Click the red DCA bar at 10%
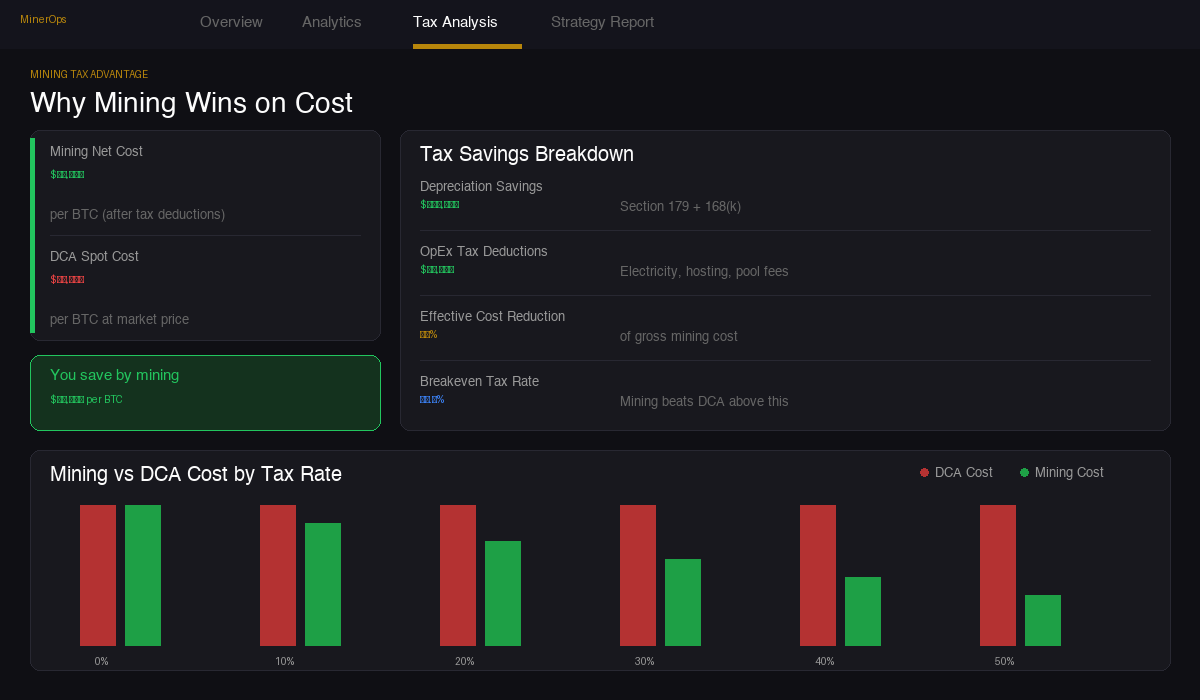 (278, 575)
